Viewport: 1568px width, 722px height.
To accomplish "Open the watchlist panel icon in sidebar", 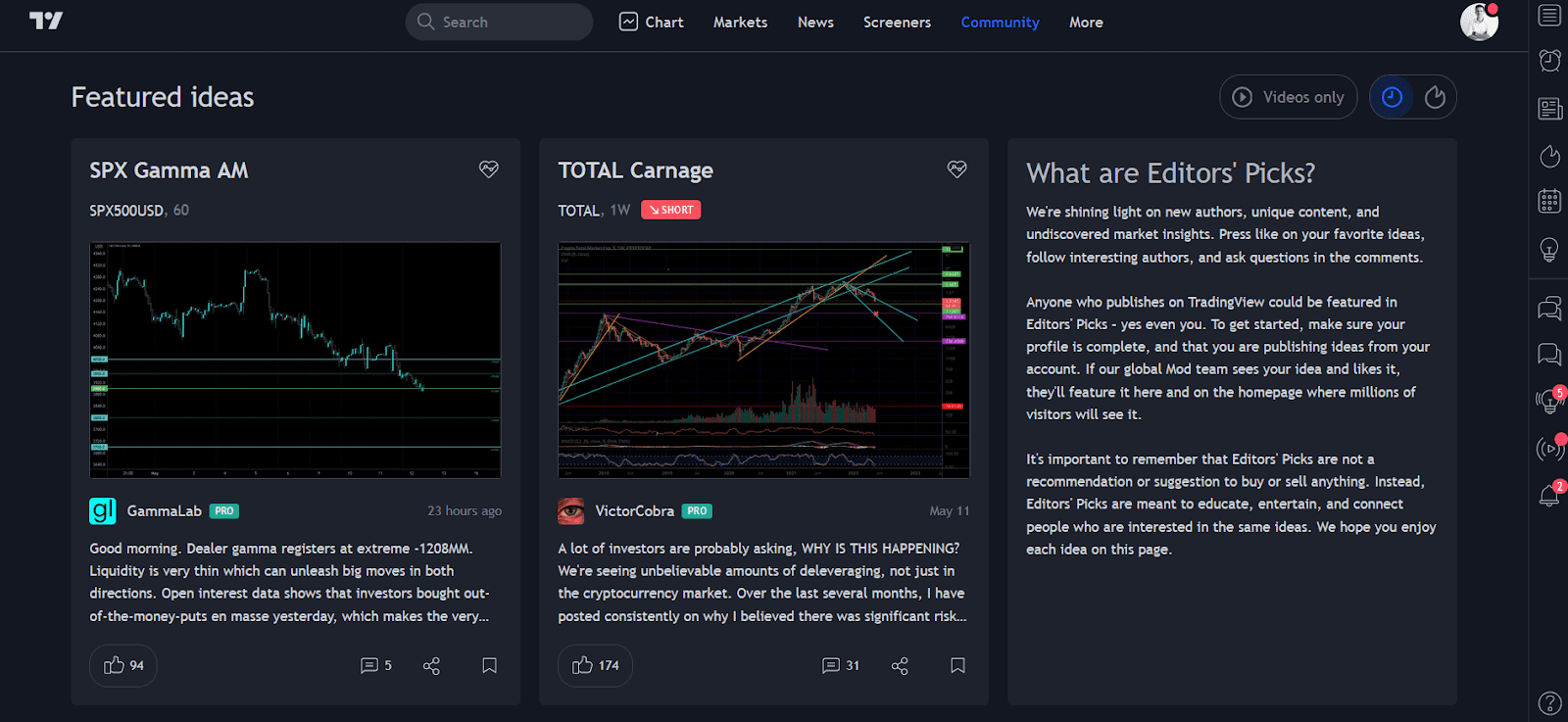I will tap(1549, 16).
